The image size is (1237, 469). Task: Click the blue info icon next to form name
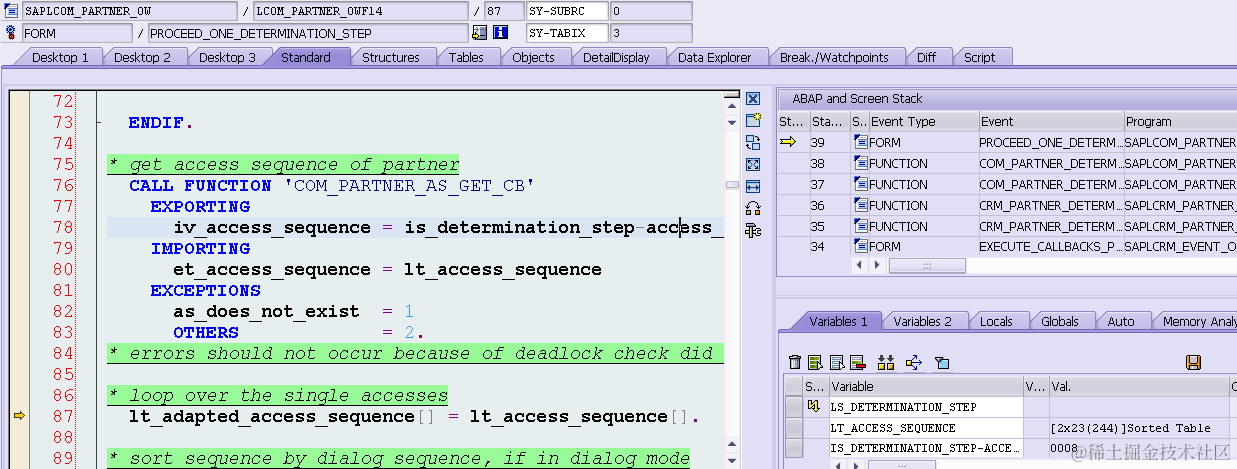[x=500, y=33]
